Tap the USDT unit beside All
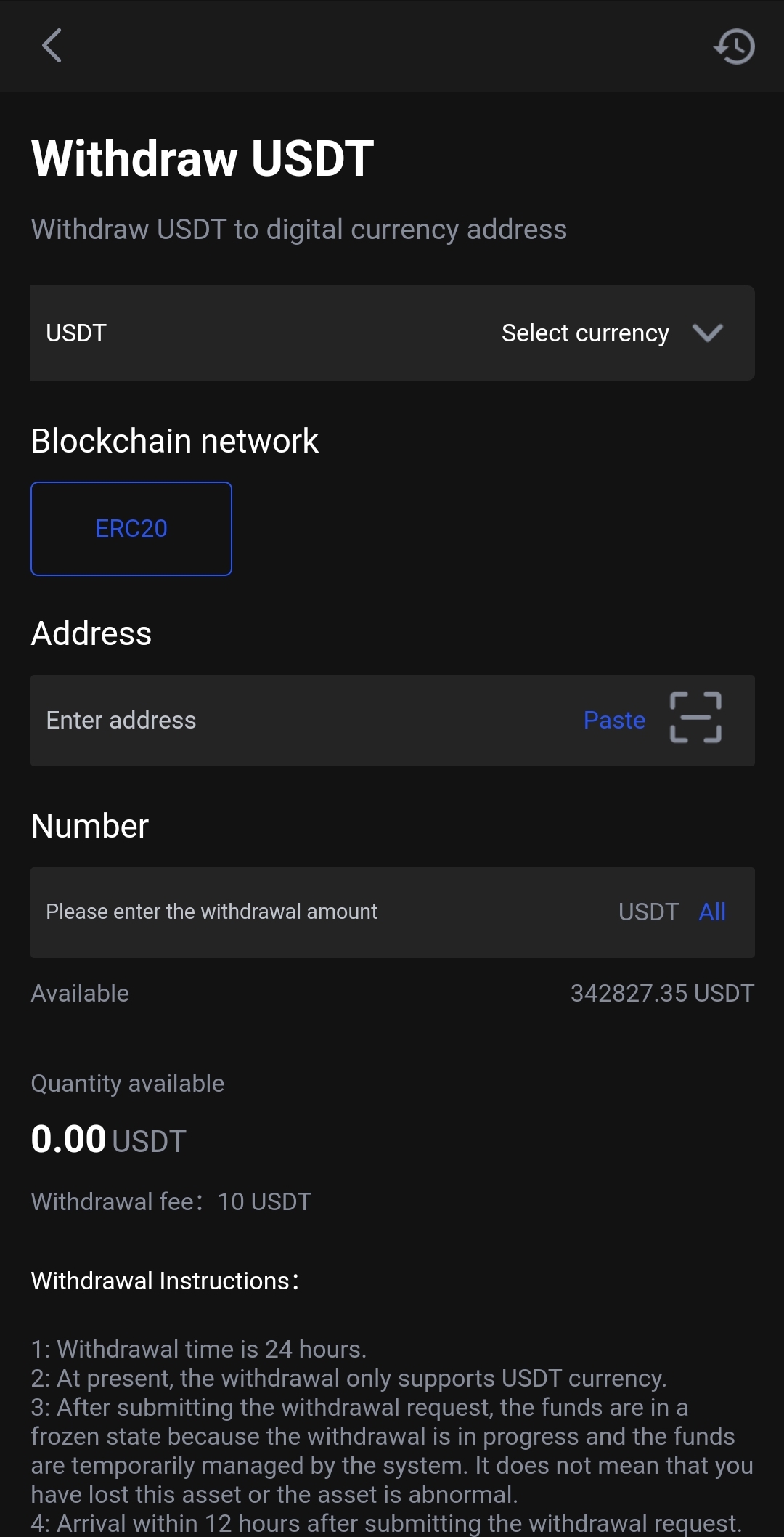 point(648,912)
